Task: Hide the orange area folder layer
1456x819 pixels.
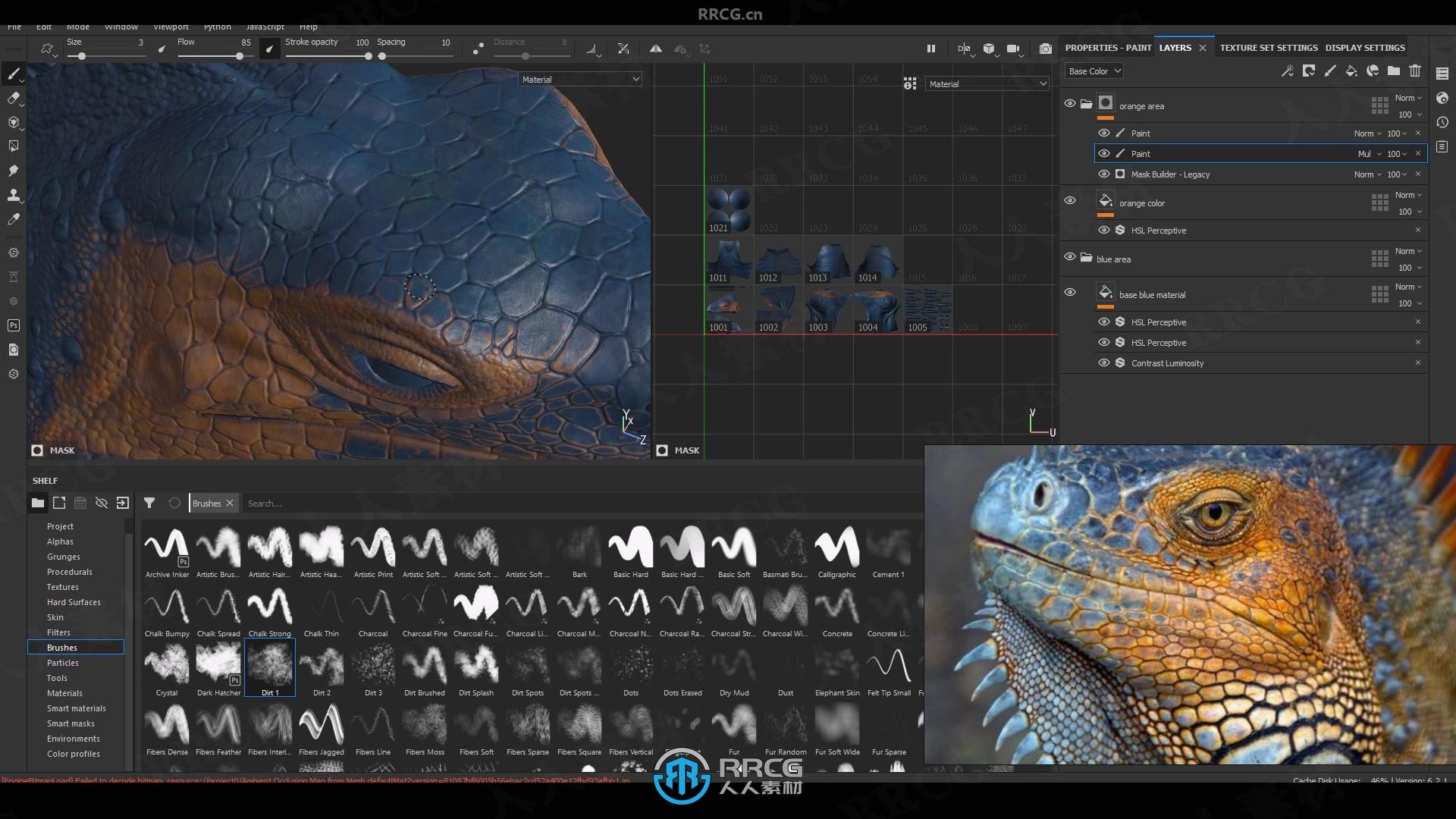Action: (x=1070, y=103)
